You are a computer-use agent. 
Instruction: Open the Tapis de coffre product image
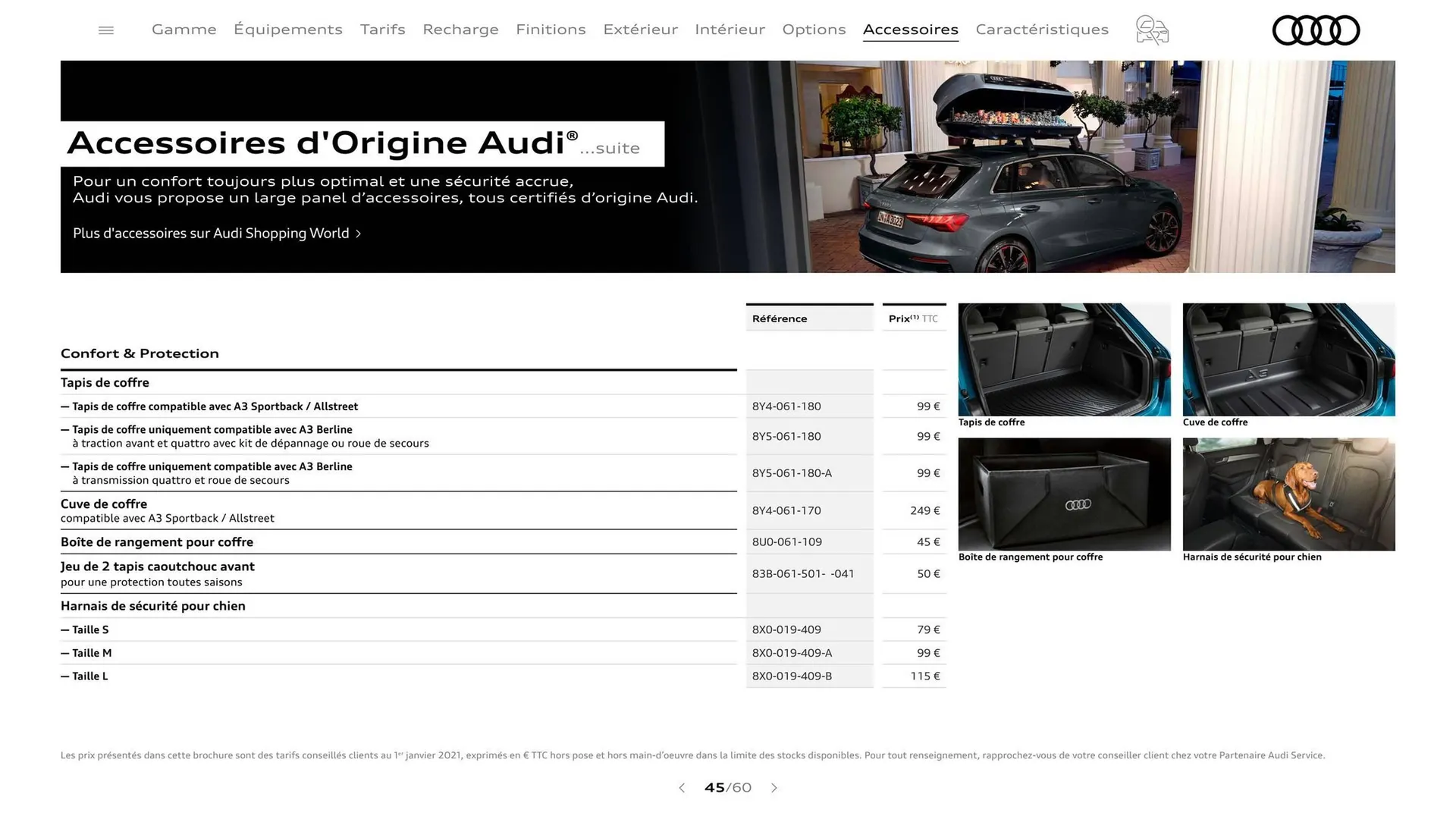pos(1063,359)
